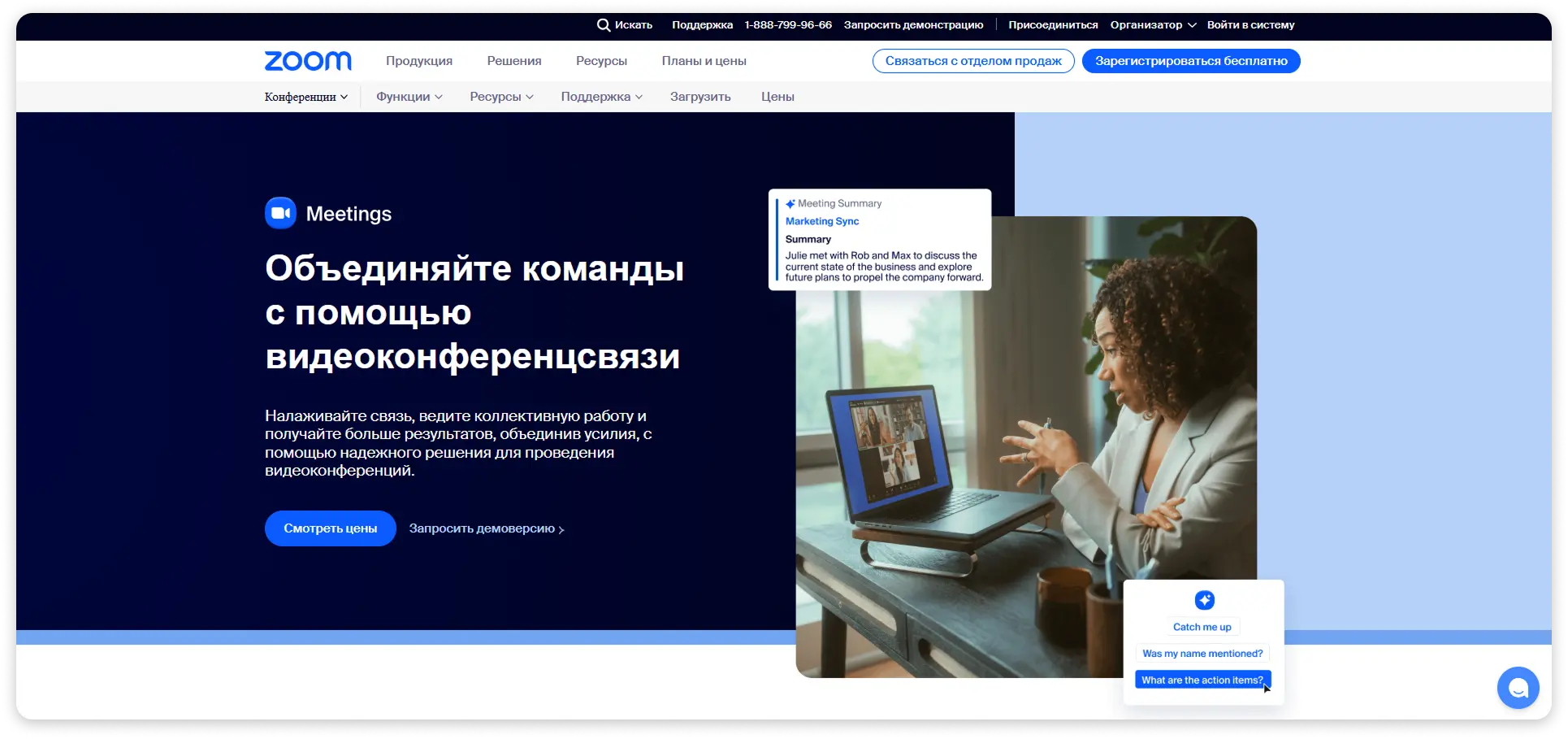Click the Marketing Sync title in summary card
This screenshot has height=739, width=1568.
tap(822, 221)
